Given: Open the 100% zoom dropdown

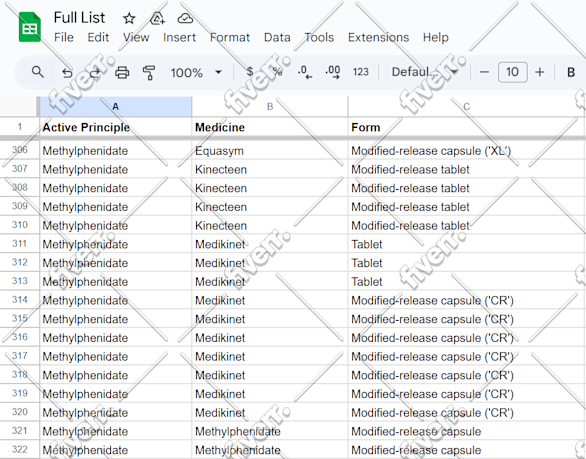Looking at the screenshot, I should [196, 72].
